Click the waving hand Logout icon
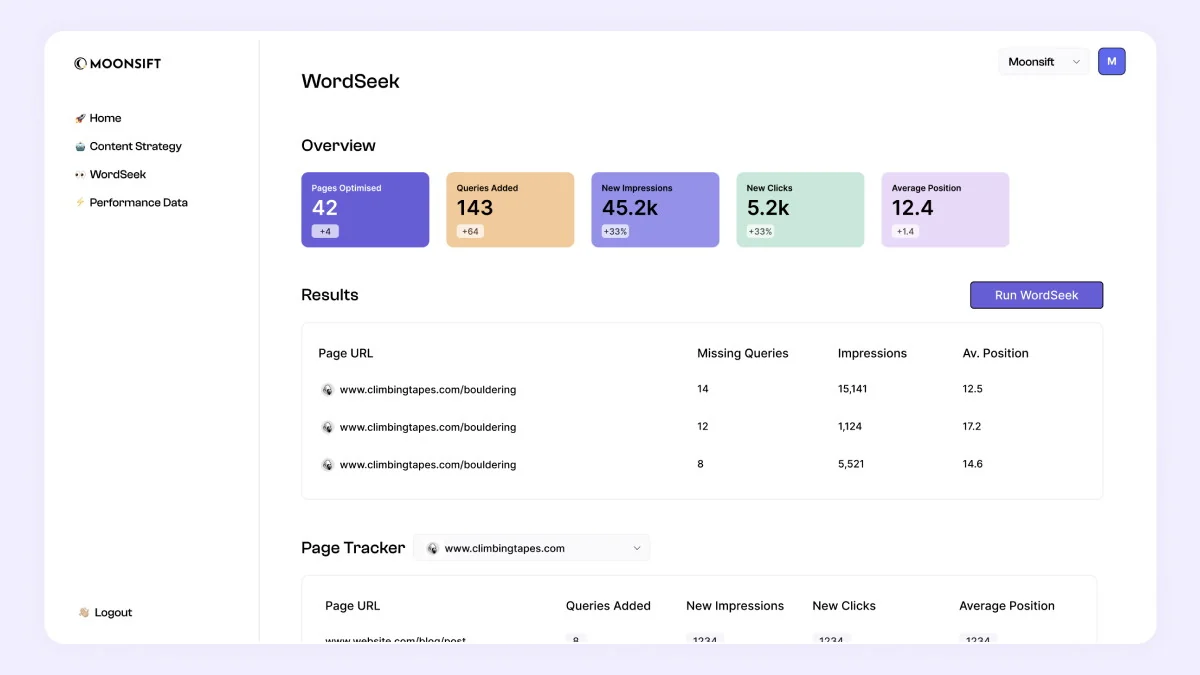Image resolution: width=1200 pixels, height=675 pixels. (x=84, y=612)
